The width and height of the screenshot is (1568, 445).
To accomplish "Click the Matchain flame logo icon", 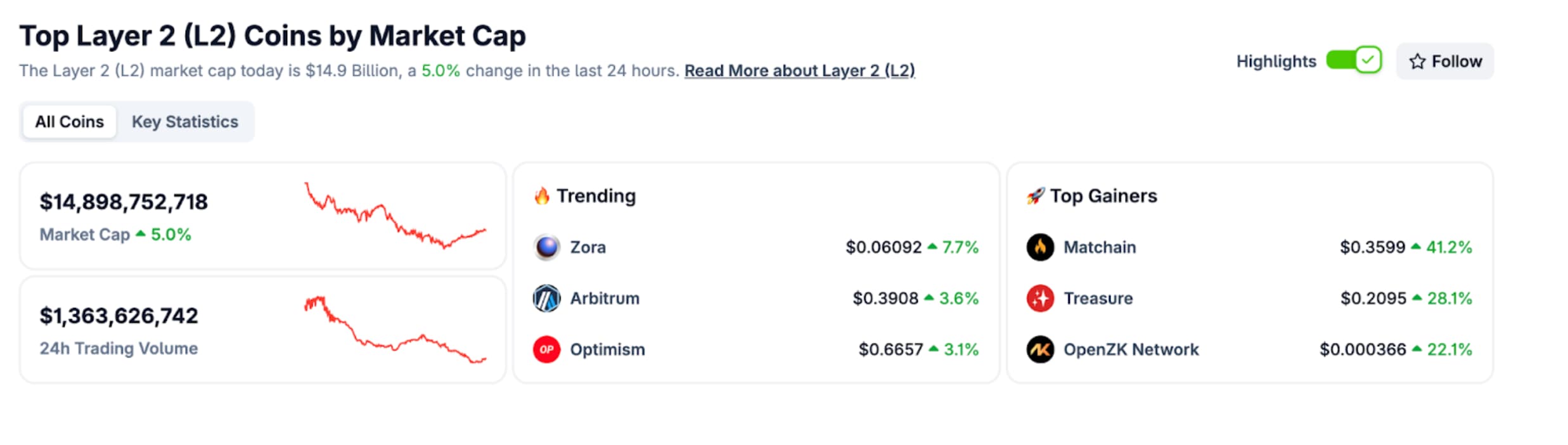I will click(x=1040, y=247).
